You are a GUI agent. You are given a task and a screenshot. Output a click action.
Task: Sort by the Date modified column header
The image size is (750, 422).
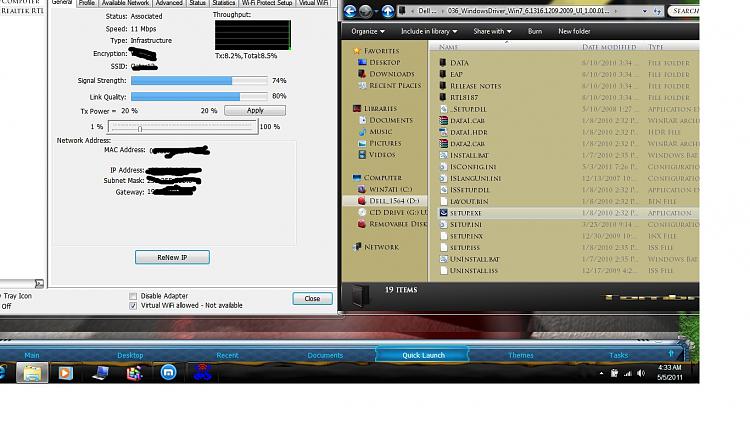[609, 47]
